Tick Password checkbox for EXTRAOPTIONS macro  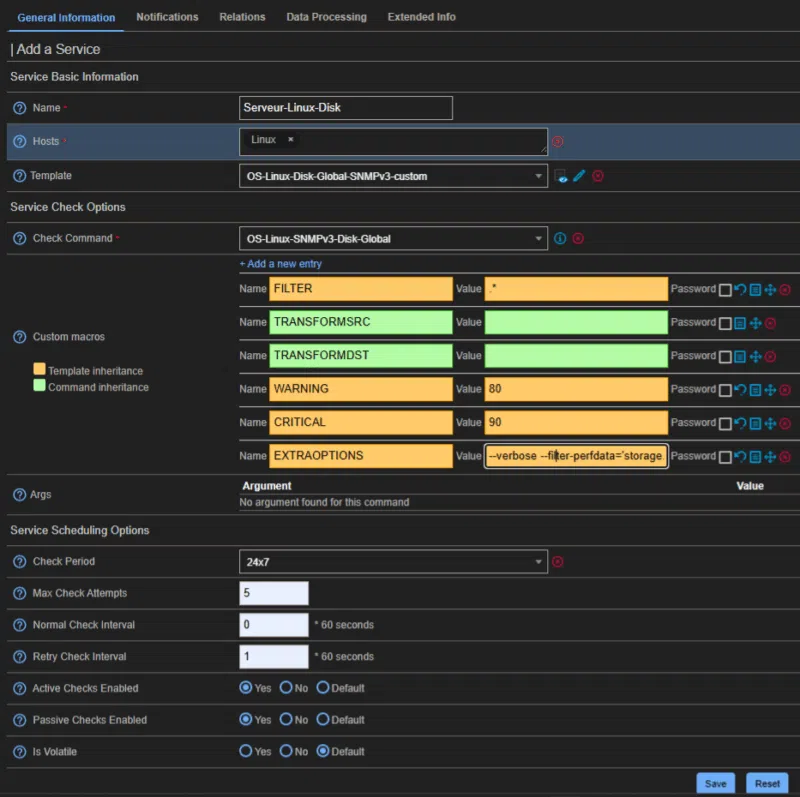pos(725,457)
